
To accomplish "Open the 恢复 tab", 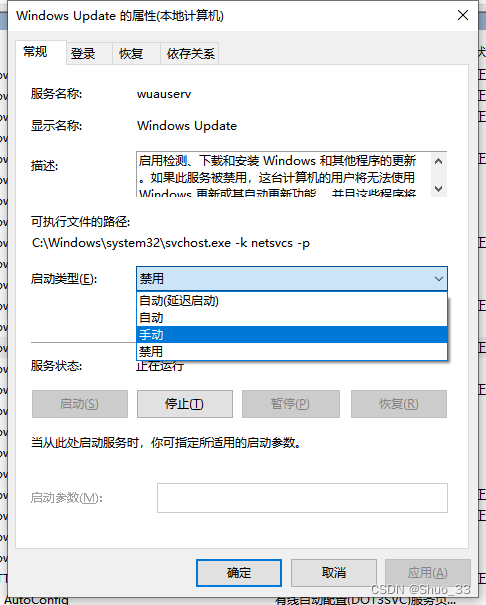I will click(136, 53).
